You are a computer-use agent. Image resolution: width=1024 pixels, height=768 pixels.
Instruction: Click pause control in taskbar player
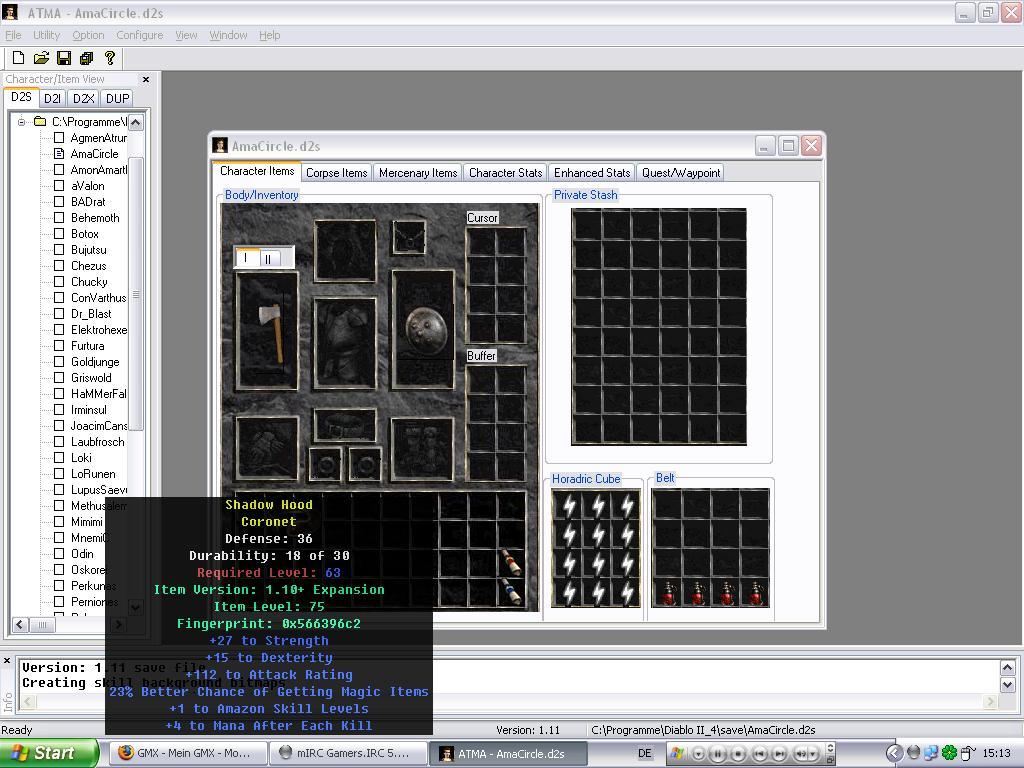(x=717, y=753)
